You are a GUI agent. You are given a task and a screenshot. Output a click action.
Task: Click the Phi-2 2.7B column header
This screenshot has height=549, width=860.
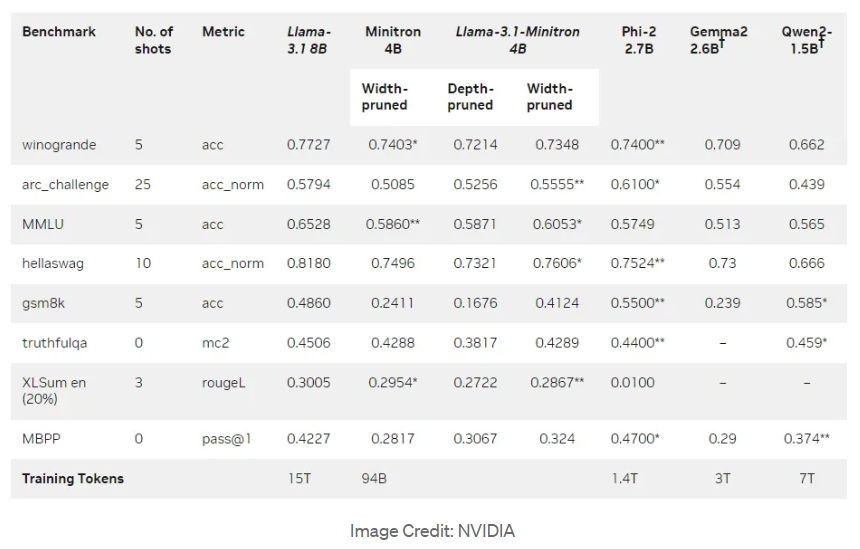point(639,40)
